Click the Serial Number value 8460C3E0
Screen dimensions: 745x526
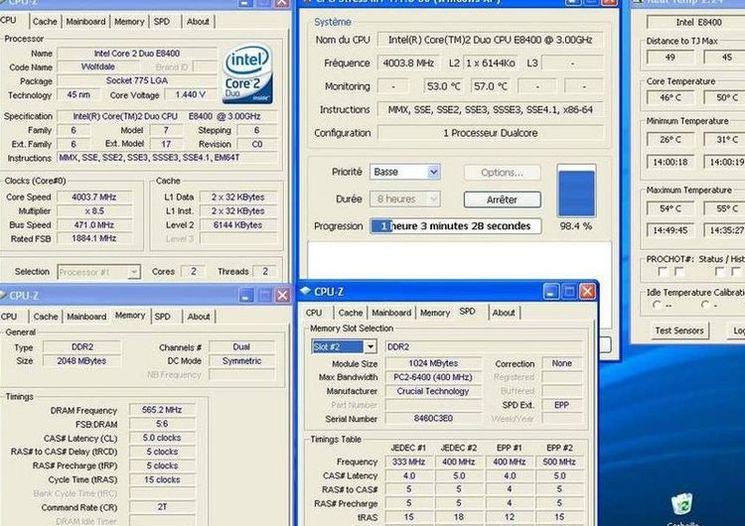(x=433, y=419)
